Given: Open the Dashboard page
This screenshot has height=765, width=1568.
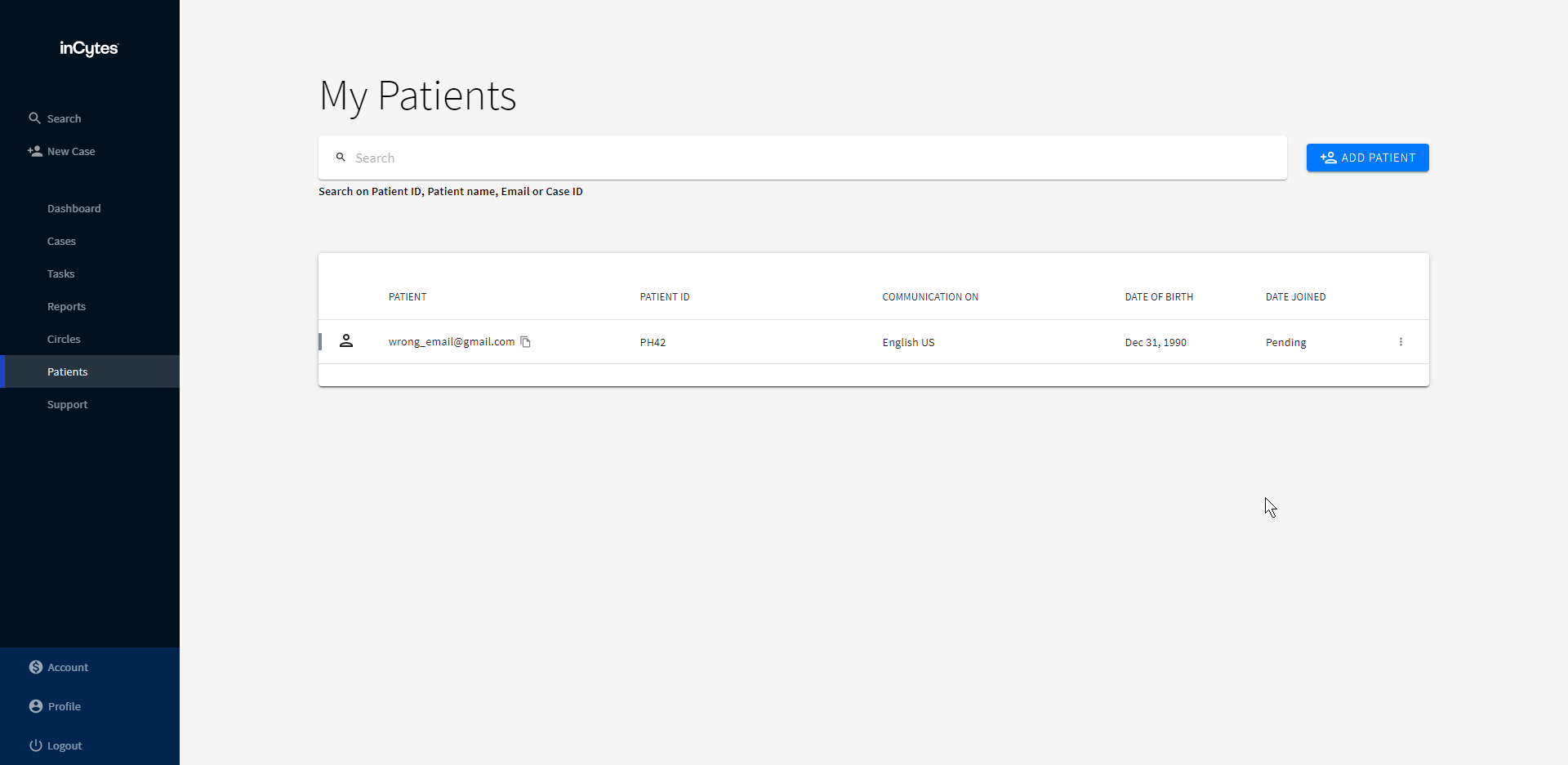Looking at the screenshot, I should tap(74, 208).
